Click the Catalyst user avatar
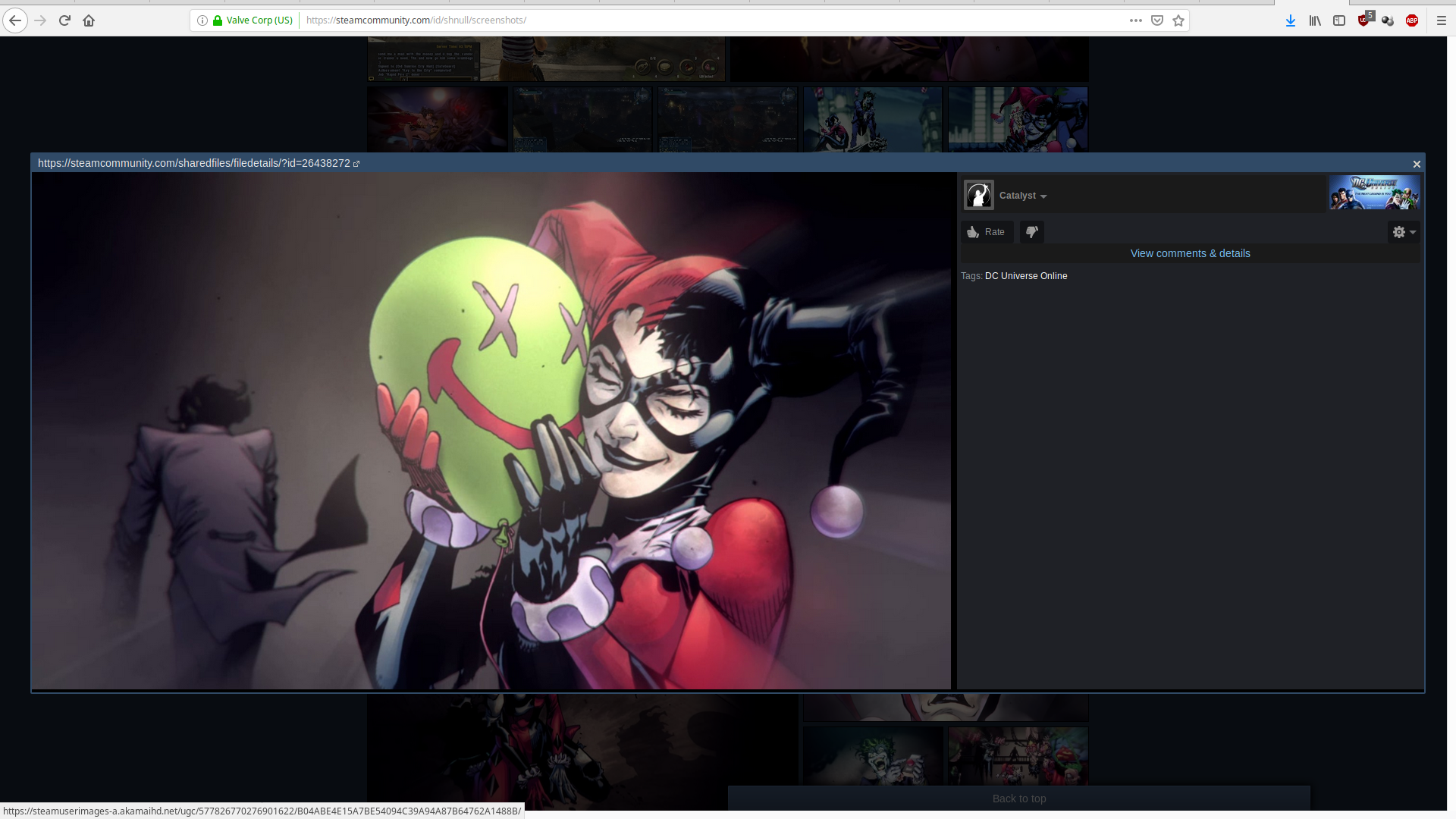 (978, 195)
